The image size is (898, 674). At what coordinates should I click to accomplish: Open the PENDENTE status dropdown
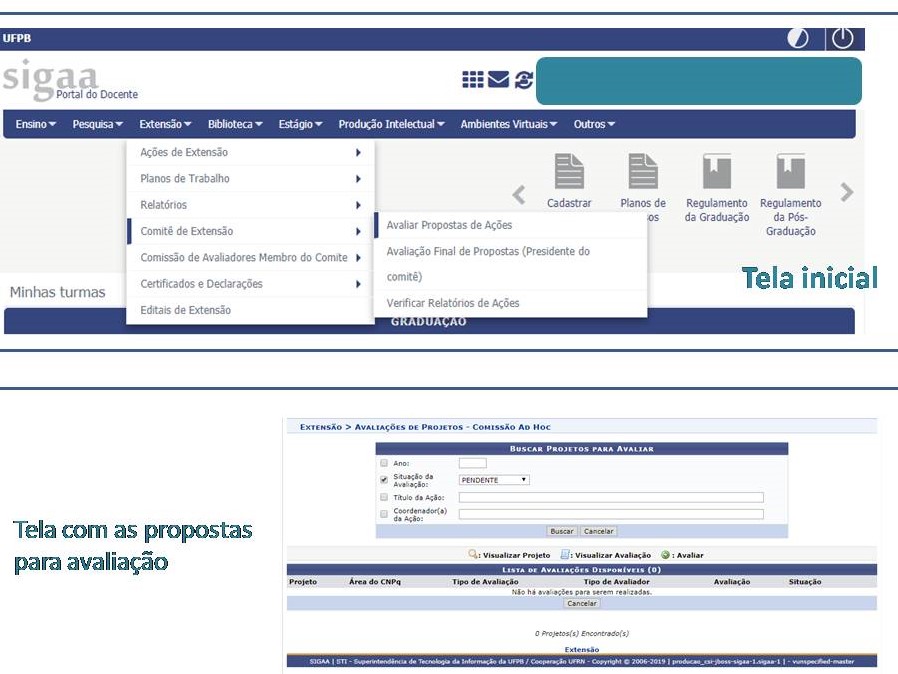click(494, 480)
